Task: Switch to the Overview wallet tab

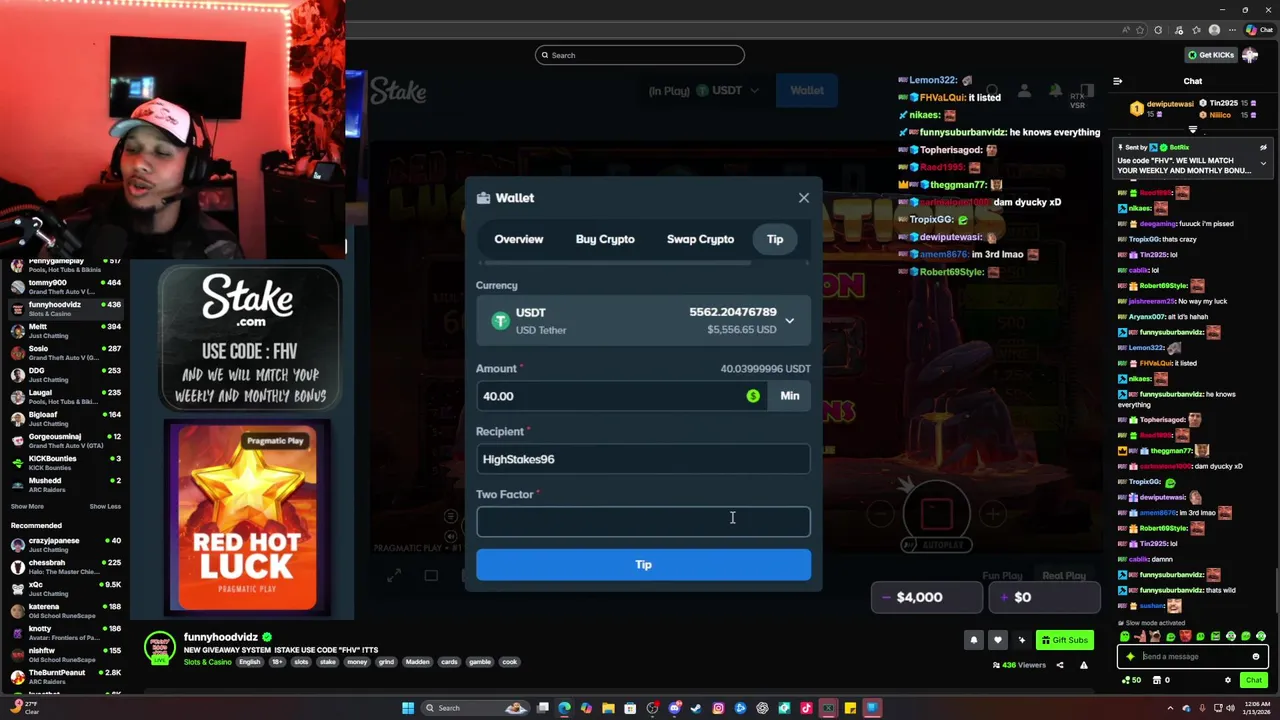Action: pyautogui.click(x=518, y=239)
